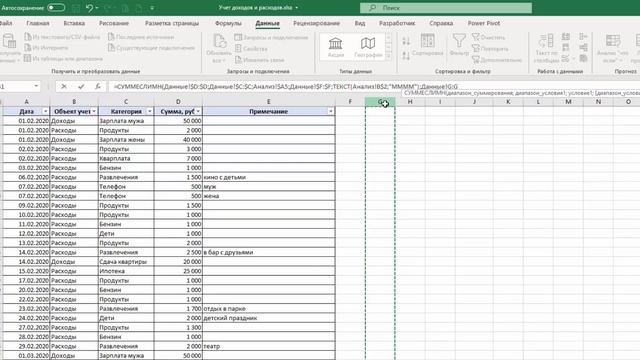Select column G header
Screen dimensions: 640x360
pos(380,102)
